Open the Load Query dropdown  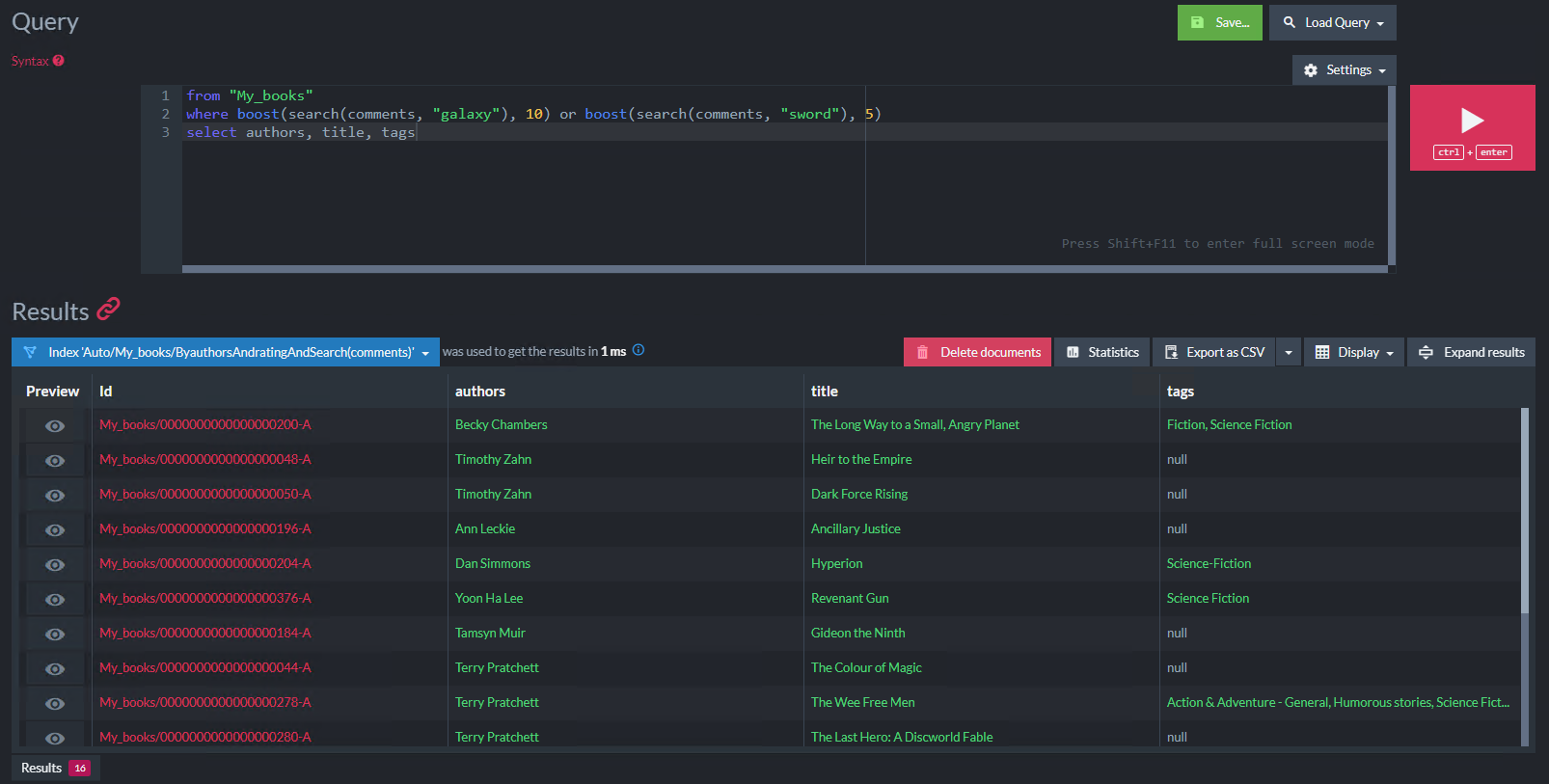pos(1333,22)
